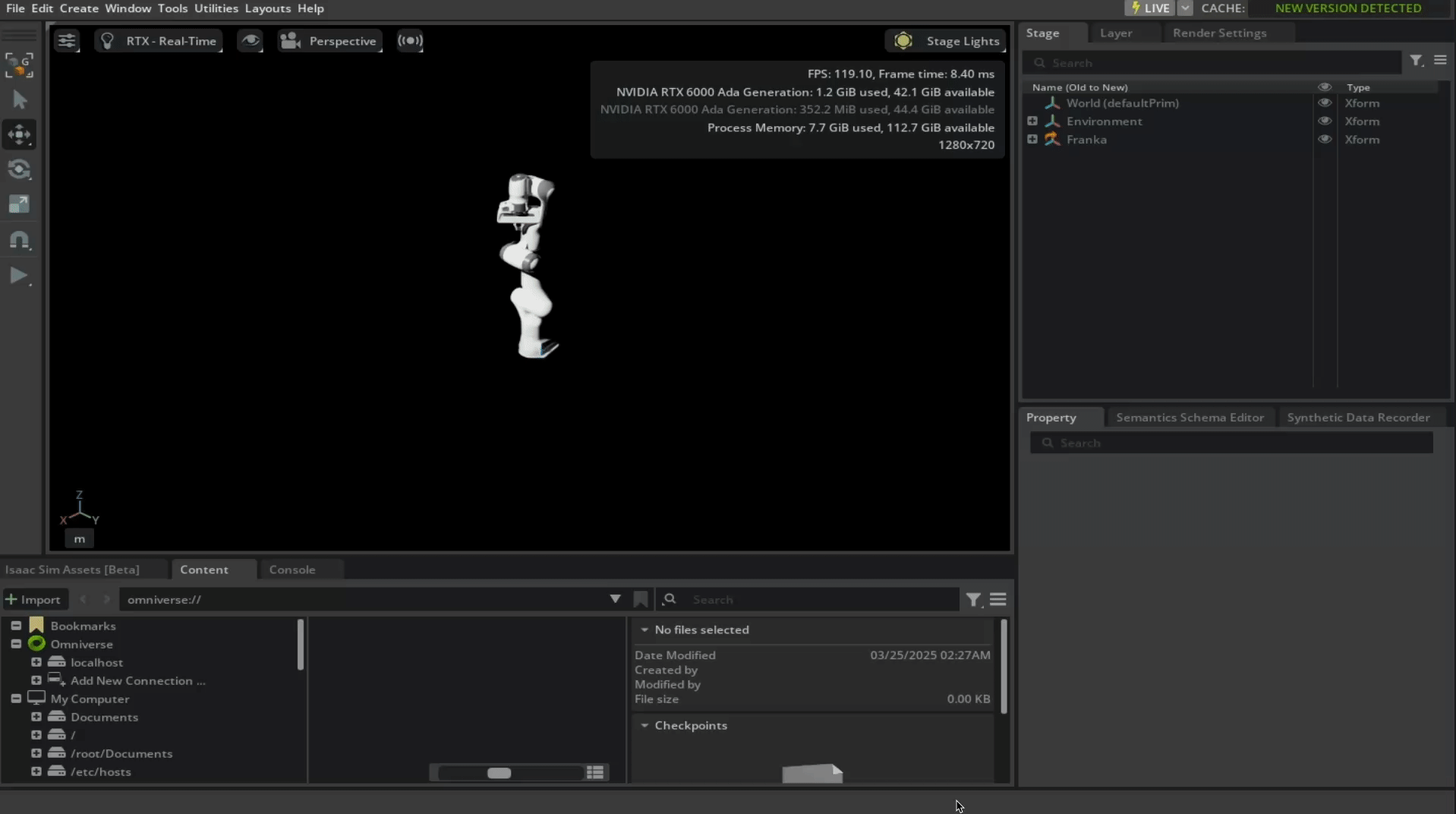The image size is (1456, 814).
Task: Expand the /root/Documents node
Action: [36, 753]
